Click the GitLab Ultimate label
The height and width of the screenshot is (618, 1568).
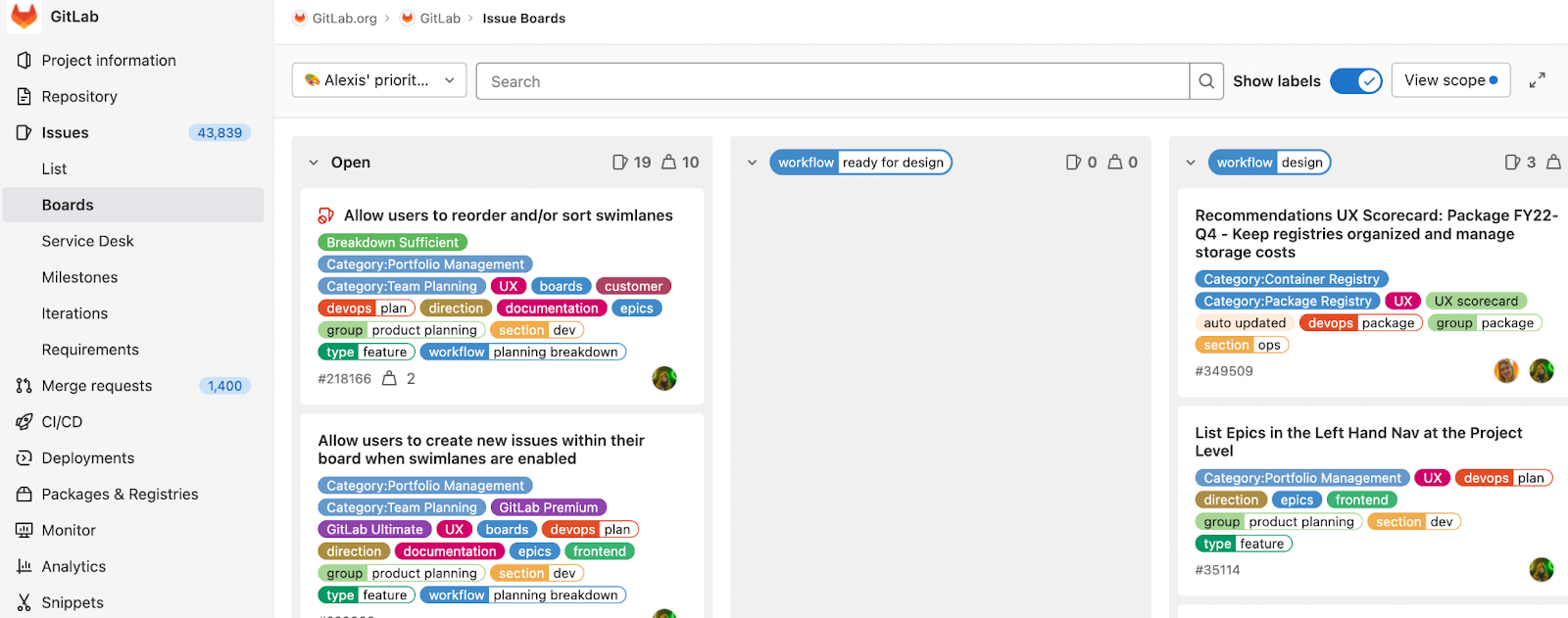point(374,529)
